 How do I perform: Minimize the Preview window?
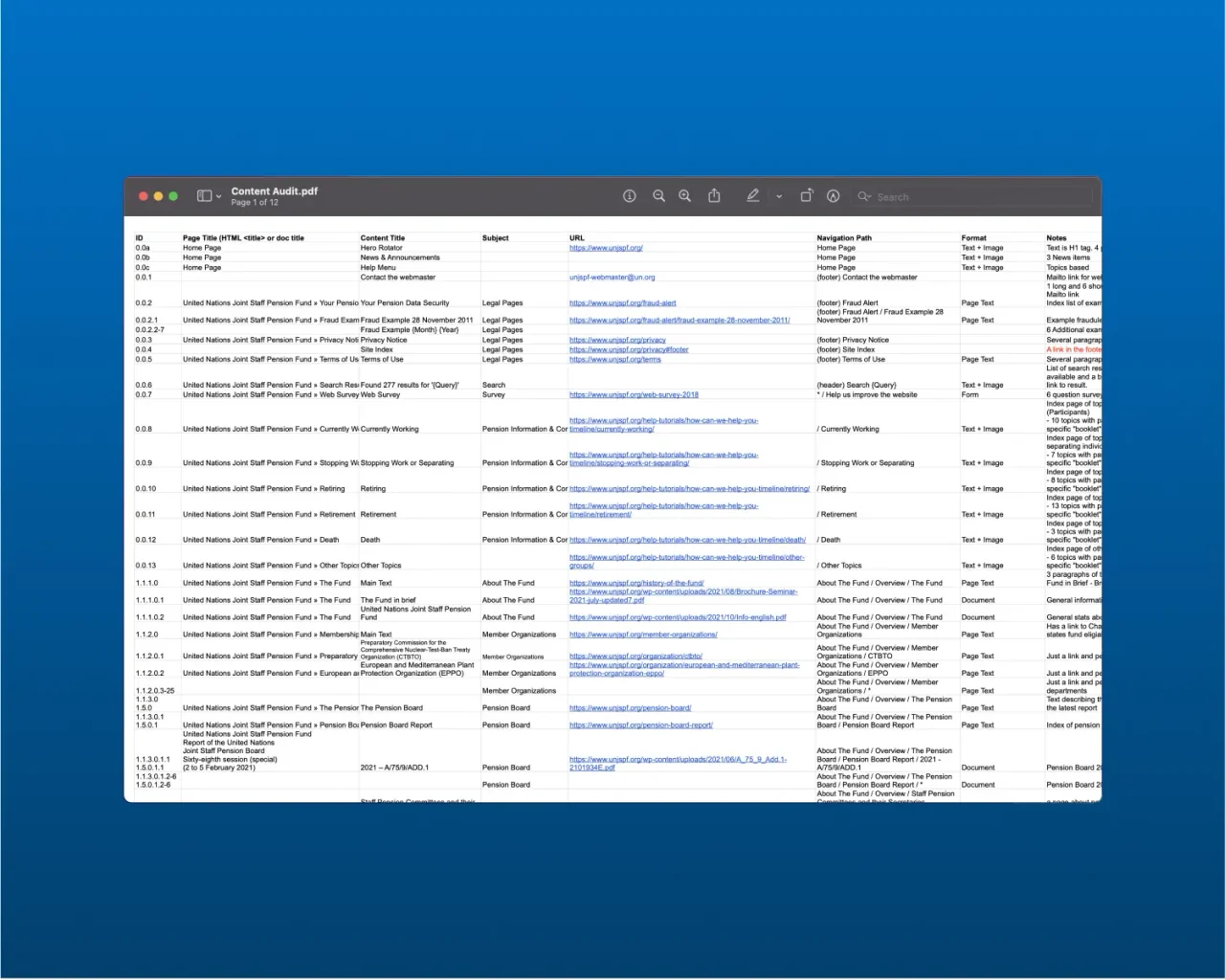coord(158,196)
